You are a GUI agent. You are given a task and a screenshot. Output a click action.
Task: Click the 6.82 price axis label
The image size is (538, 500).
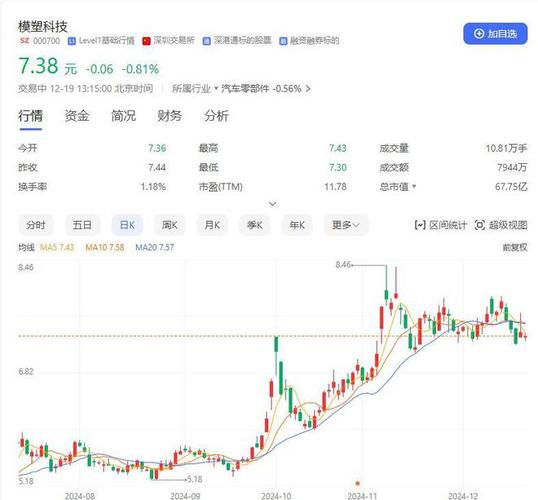pos(26,371)
